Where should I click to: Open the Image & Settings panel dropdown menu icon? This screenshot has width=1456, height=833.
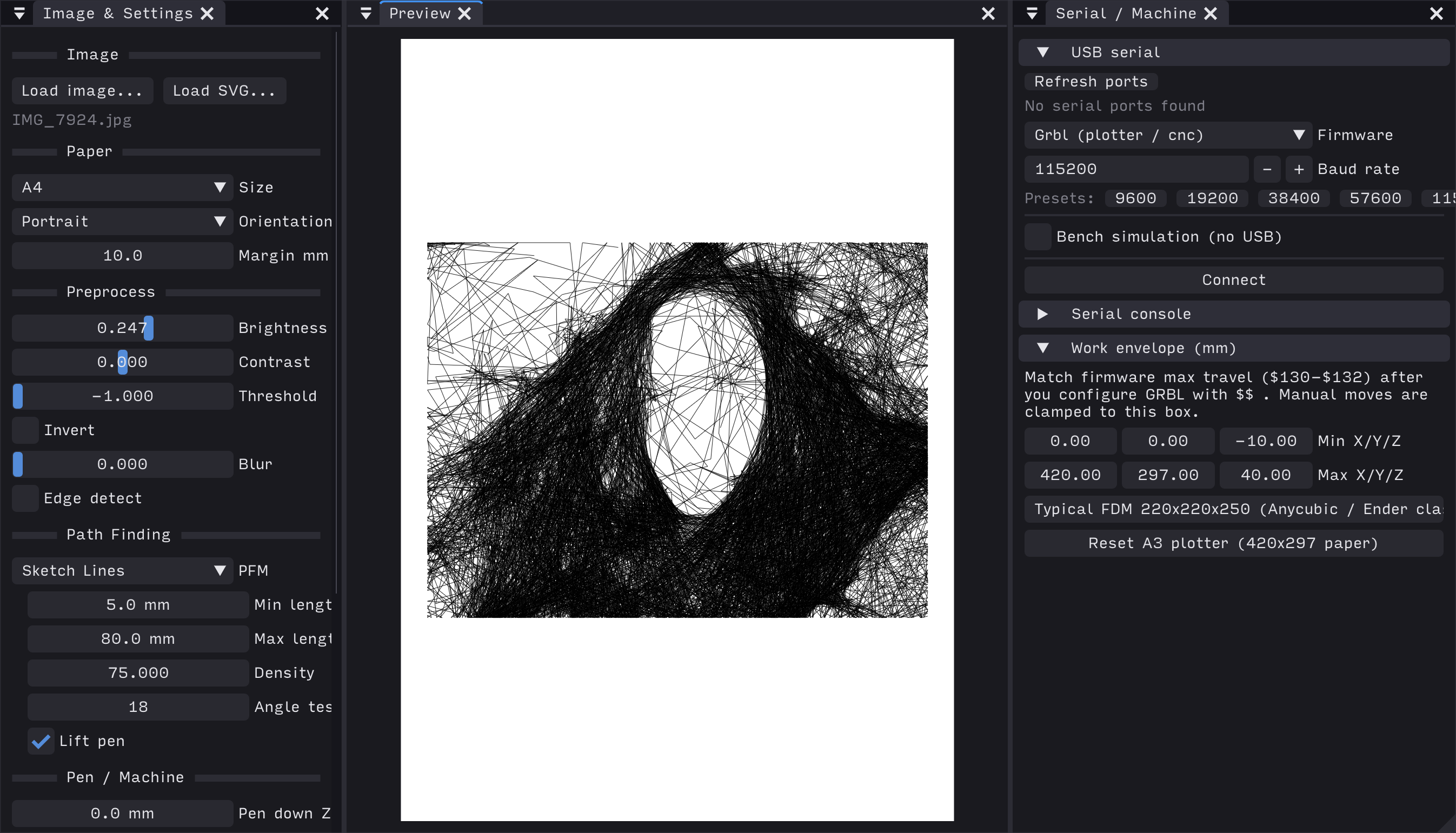point(19,13)
